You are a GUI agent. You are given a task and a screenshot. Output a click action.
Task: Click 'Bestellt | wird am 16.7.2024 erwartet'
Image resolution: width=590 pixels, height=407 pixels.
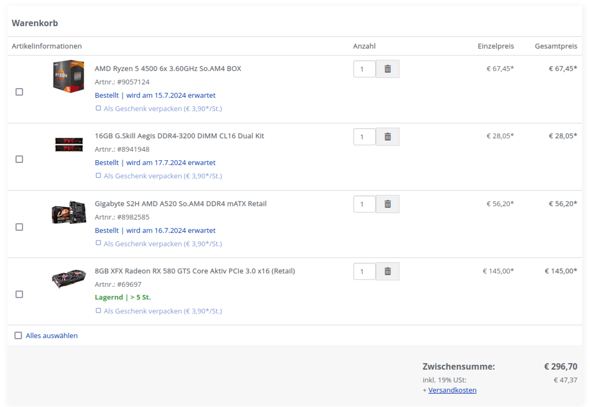coord(155,230)
